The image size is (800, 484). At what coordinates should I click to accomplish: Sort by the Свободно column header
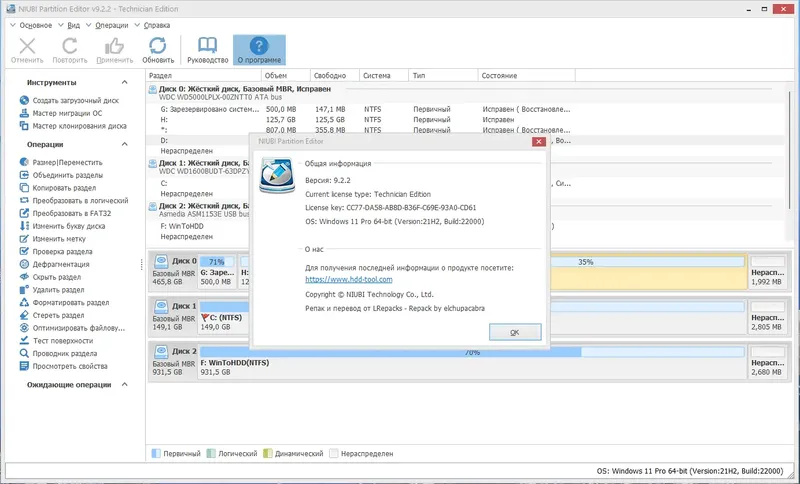click(x=334, y=75)
